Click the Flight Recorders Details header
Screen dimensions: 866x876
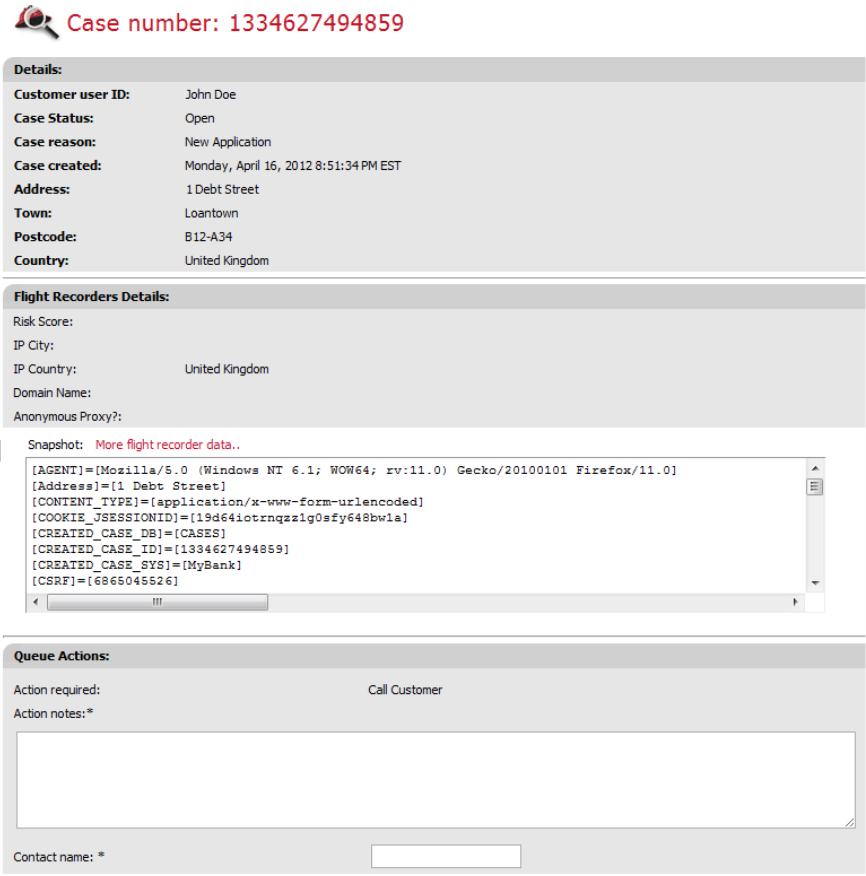pos(91,297)
